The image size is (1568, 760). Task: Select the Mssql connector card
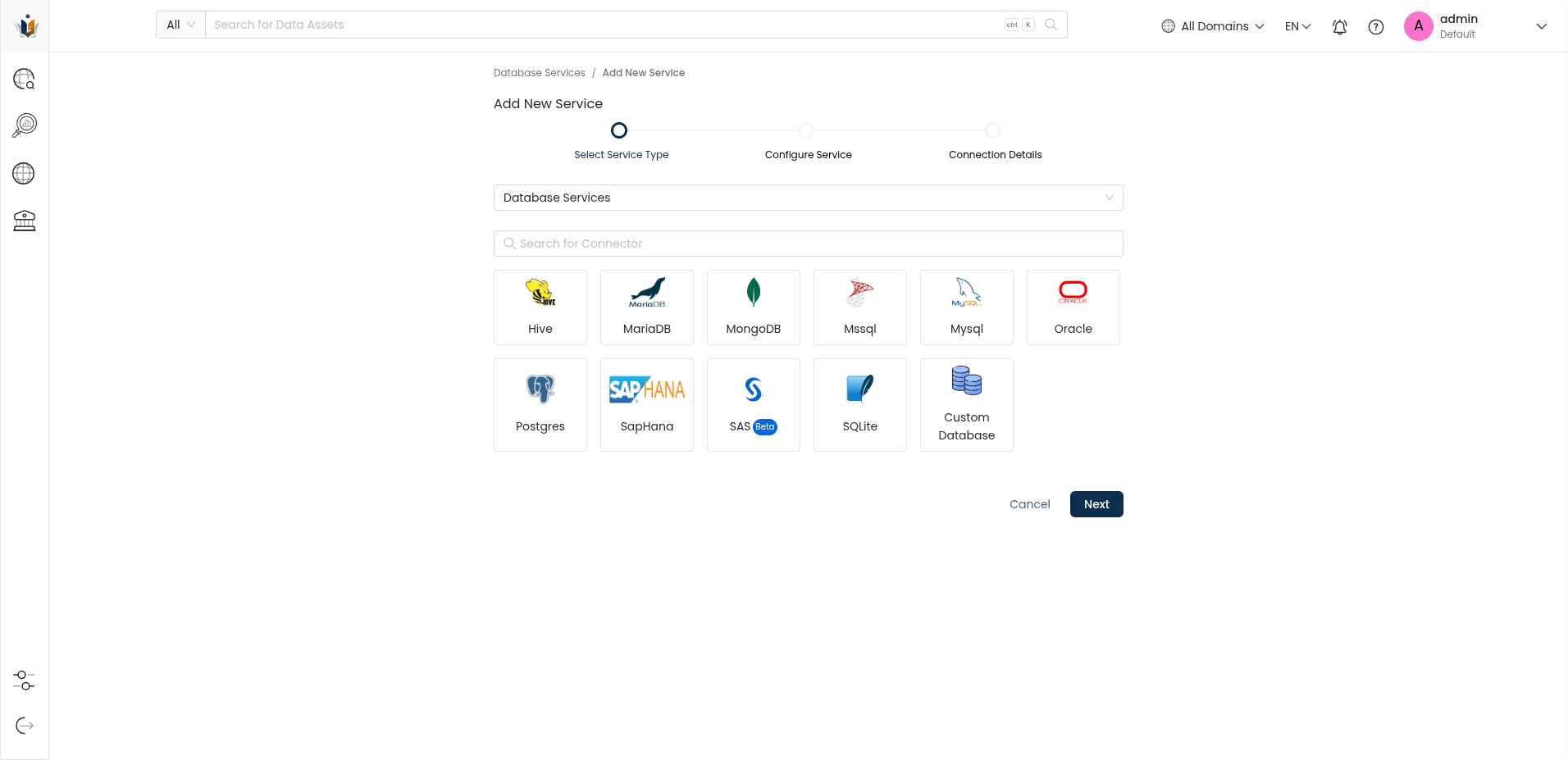860,307
